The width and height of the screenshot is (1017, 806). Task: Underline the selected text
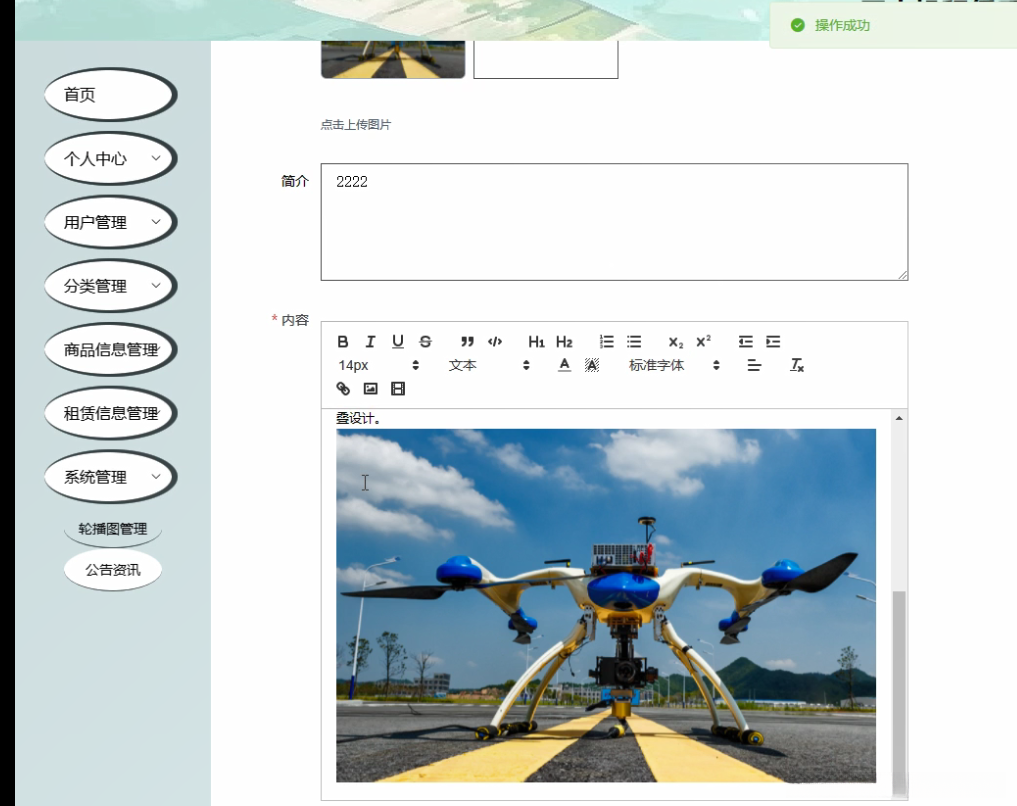398,342
